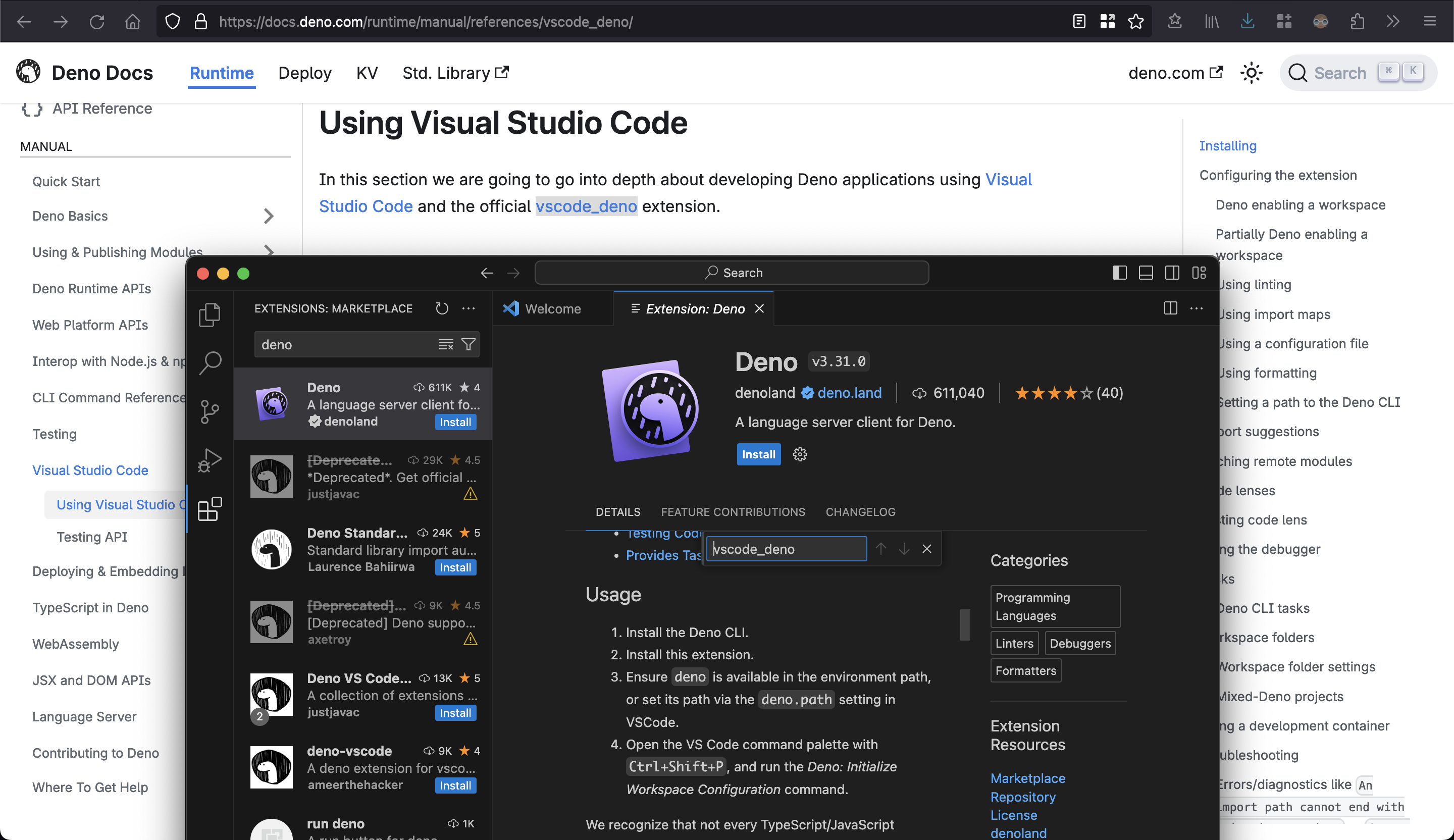Open editor more actions ellipsis menu
This screenshot has width=1454, height=840.
1197,308
